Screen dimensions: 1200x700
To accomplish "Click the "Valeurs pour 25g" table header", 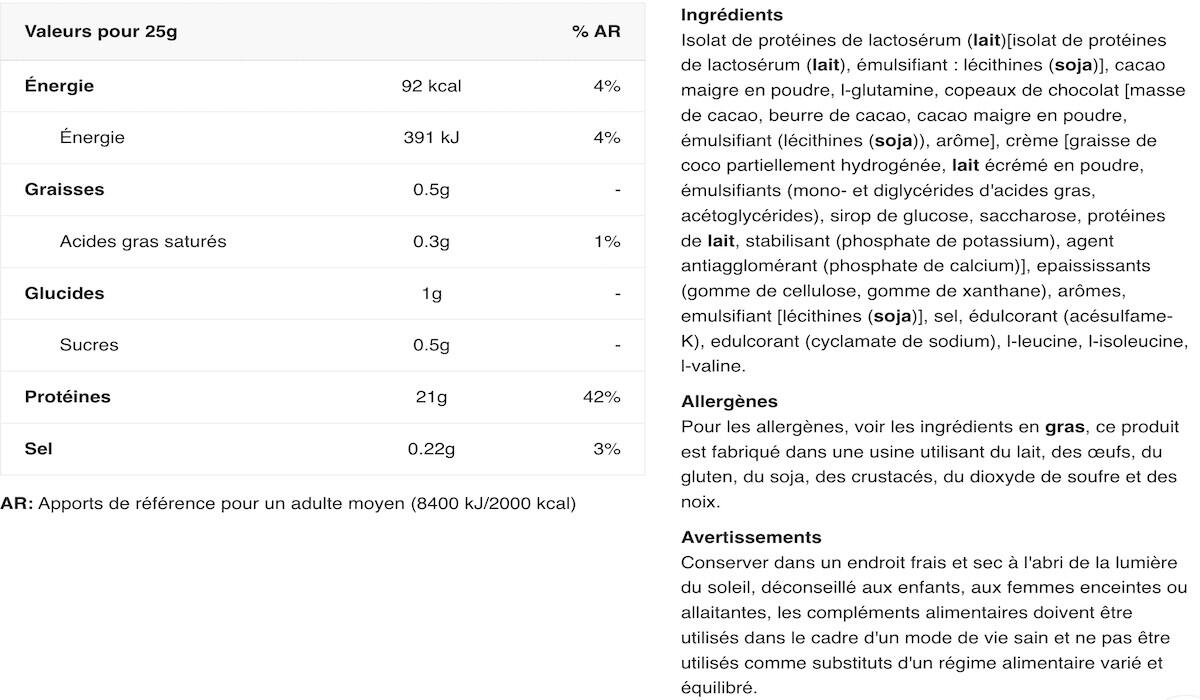I will (x=101, y=31).
